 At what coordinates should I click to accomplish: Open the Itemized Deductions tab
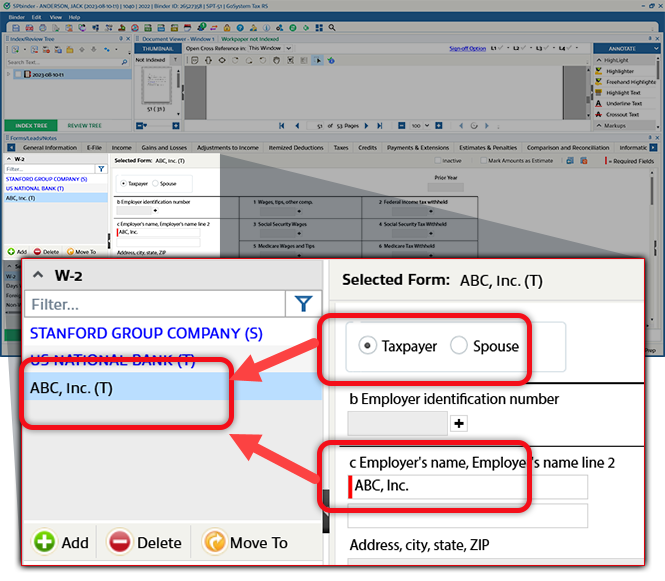coord(296,148)
